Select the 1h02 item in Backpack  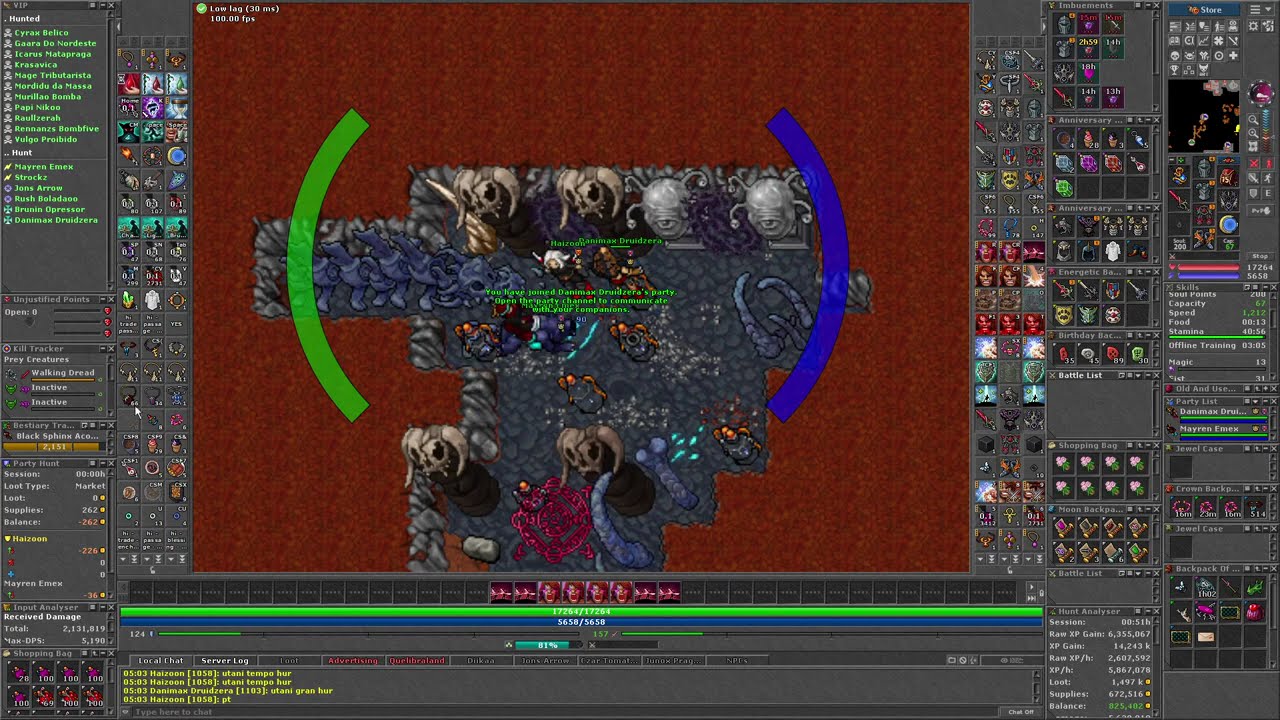point(1206,588)
